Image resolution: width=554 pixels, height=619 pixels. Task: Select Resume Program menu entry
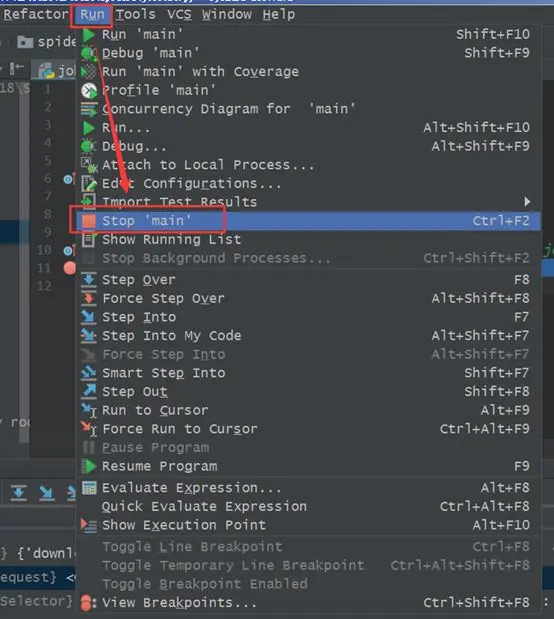click(308, 466)
